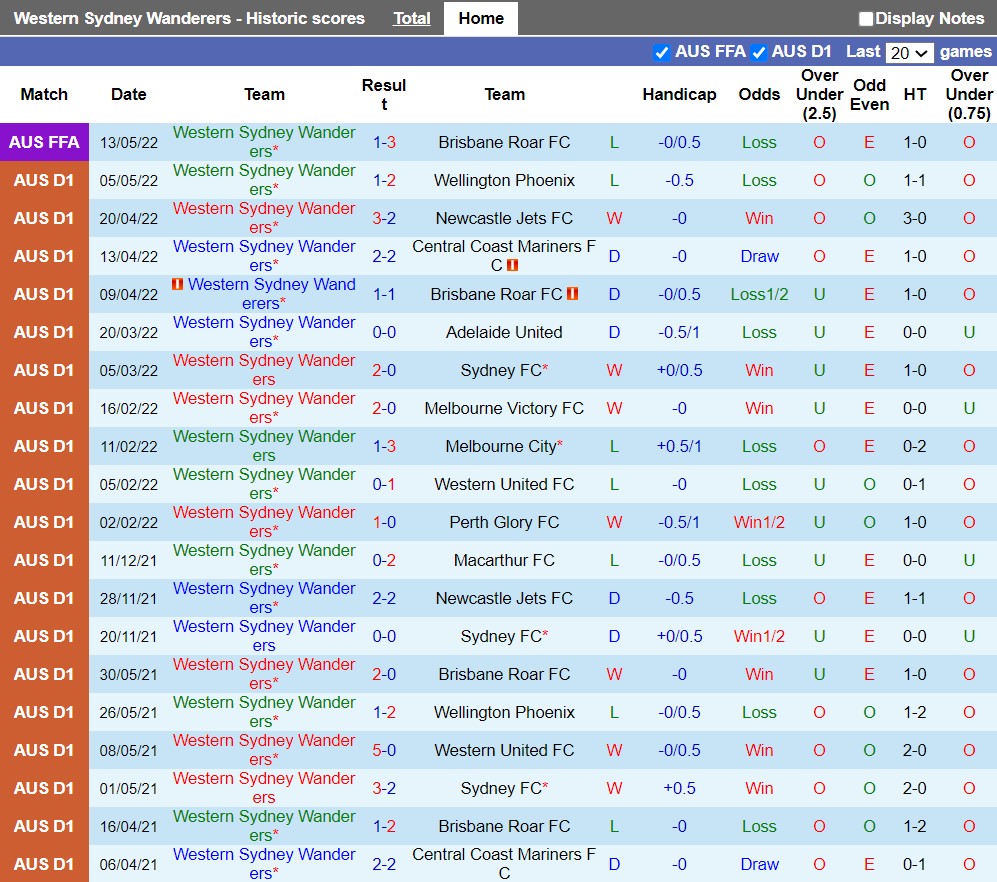This screenshot has height=882, width=997.
Task: Uncheck the AUS D1 filter checkbox
Action: pos(759,52)
